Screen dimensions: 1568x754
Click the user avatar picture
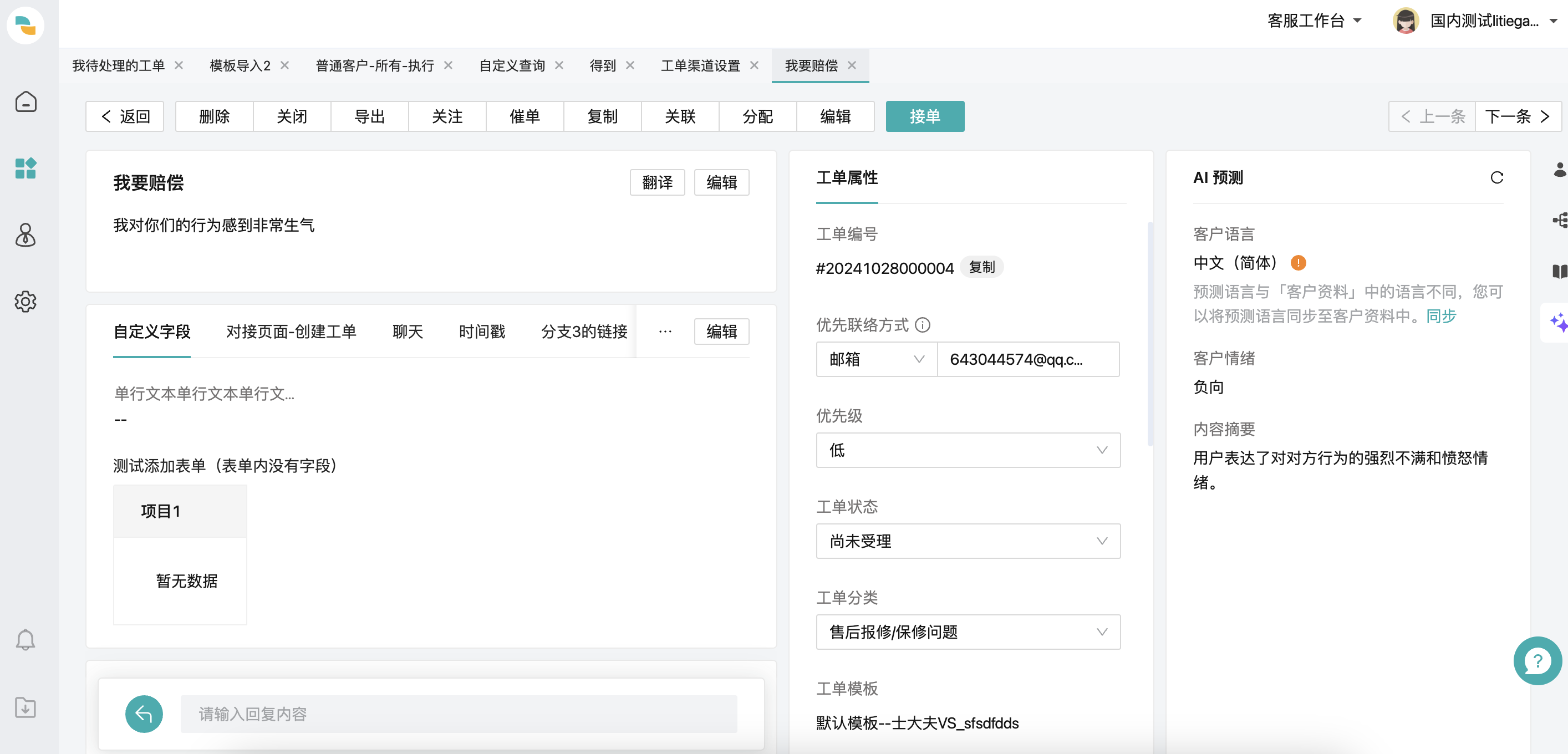(1406, 21)
